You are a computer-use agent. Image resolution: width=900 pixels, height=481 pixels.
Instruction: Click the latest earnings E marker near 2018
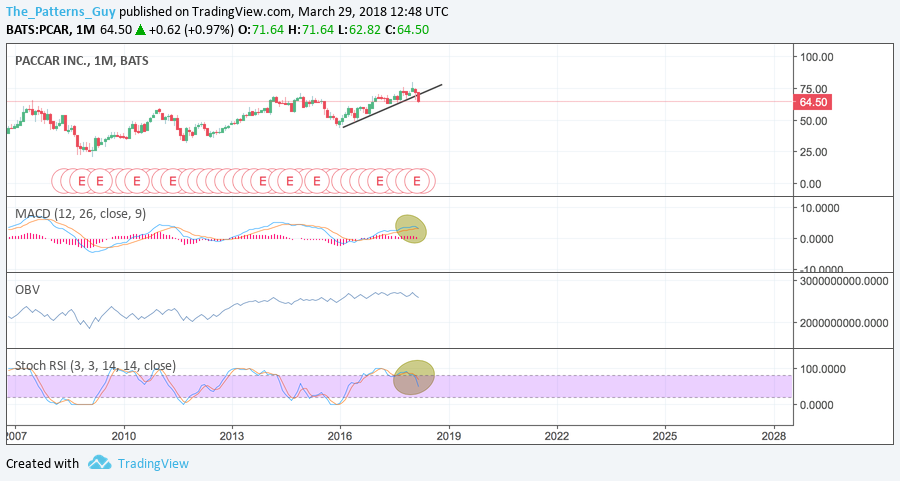pyautogui.click(x=417, y=181)
